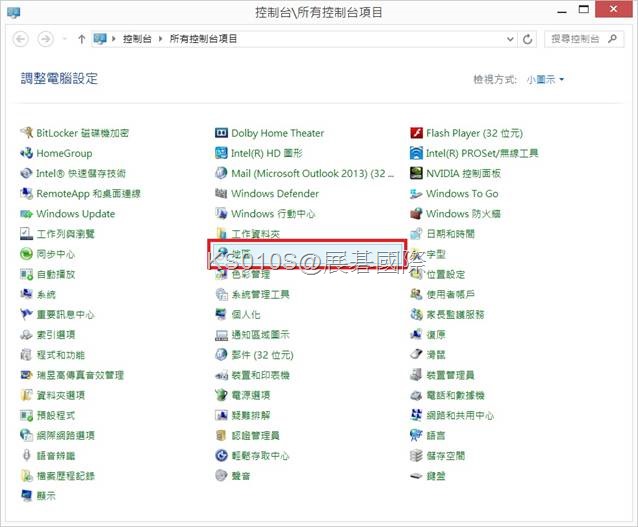Click the refresh button
The height and width of the screenshot is (527, 638).
click(x=528, y=39)
